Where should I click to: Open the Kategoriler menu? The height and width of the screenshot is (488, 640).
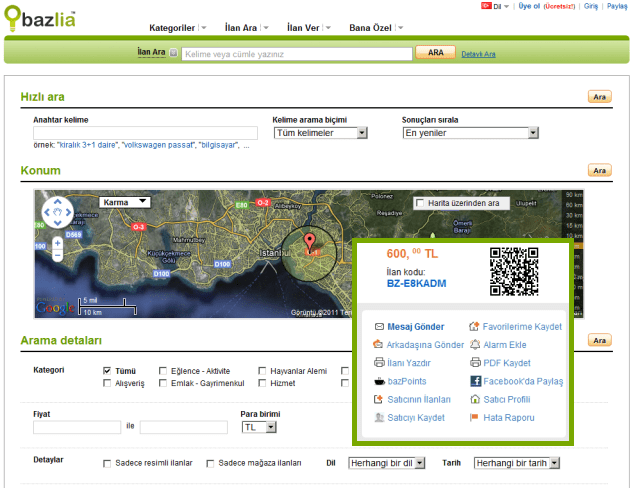click(x=177, y=27)
